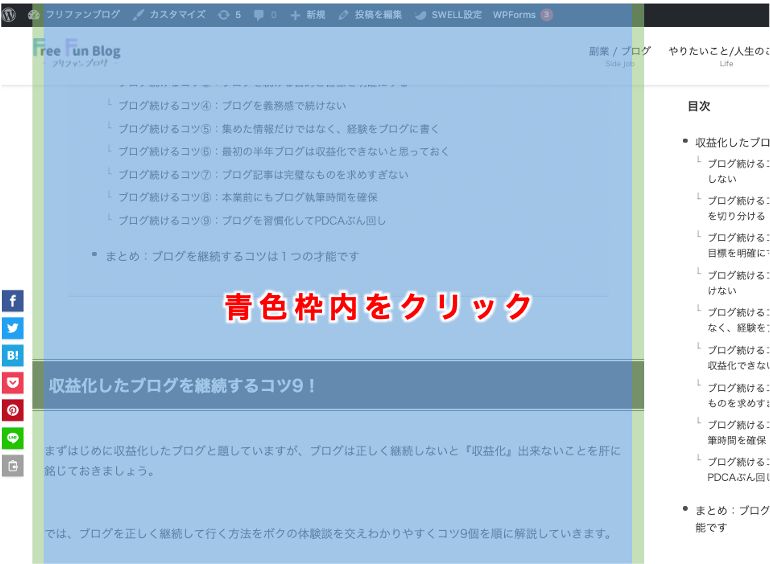This screenshot has width=770, height=564.
Task: Click 新規 to add new content
Action: pos(316,15)
